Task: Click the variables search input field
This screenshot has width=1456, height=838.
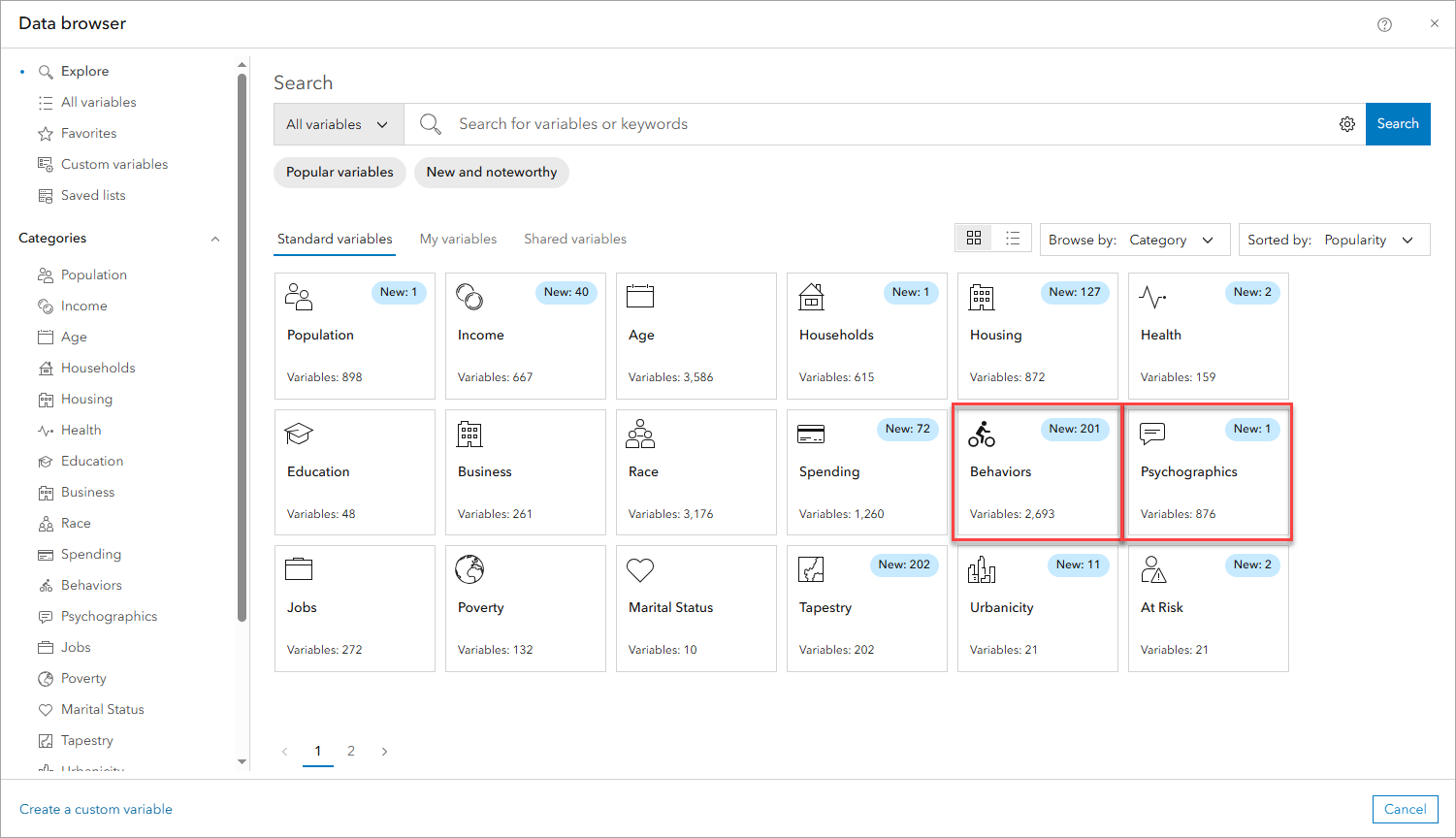Action: pyautogui.click(x=873, y=124)
